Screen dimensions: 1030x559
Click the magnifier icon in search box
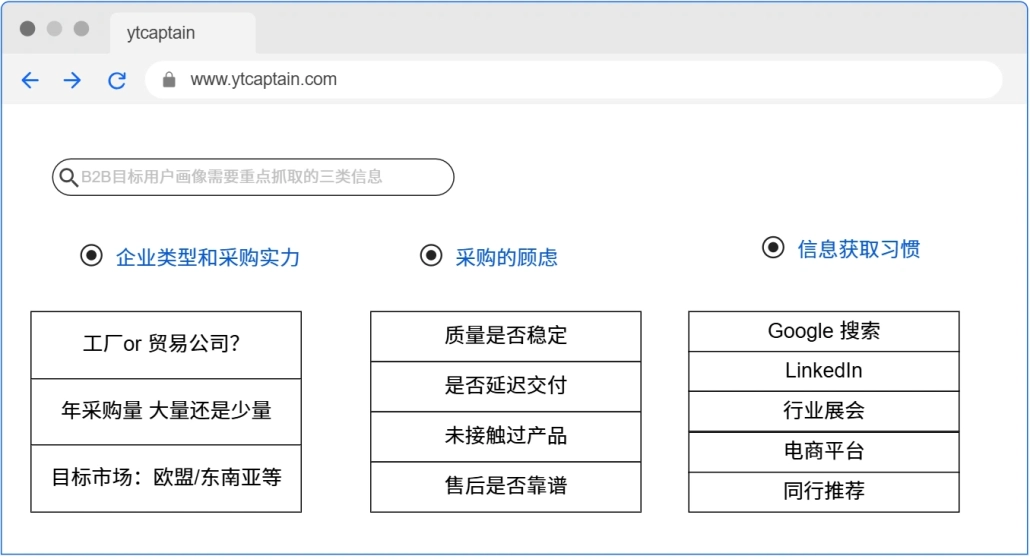(x=68, y=178)
